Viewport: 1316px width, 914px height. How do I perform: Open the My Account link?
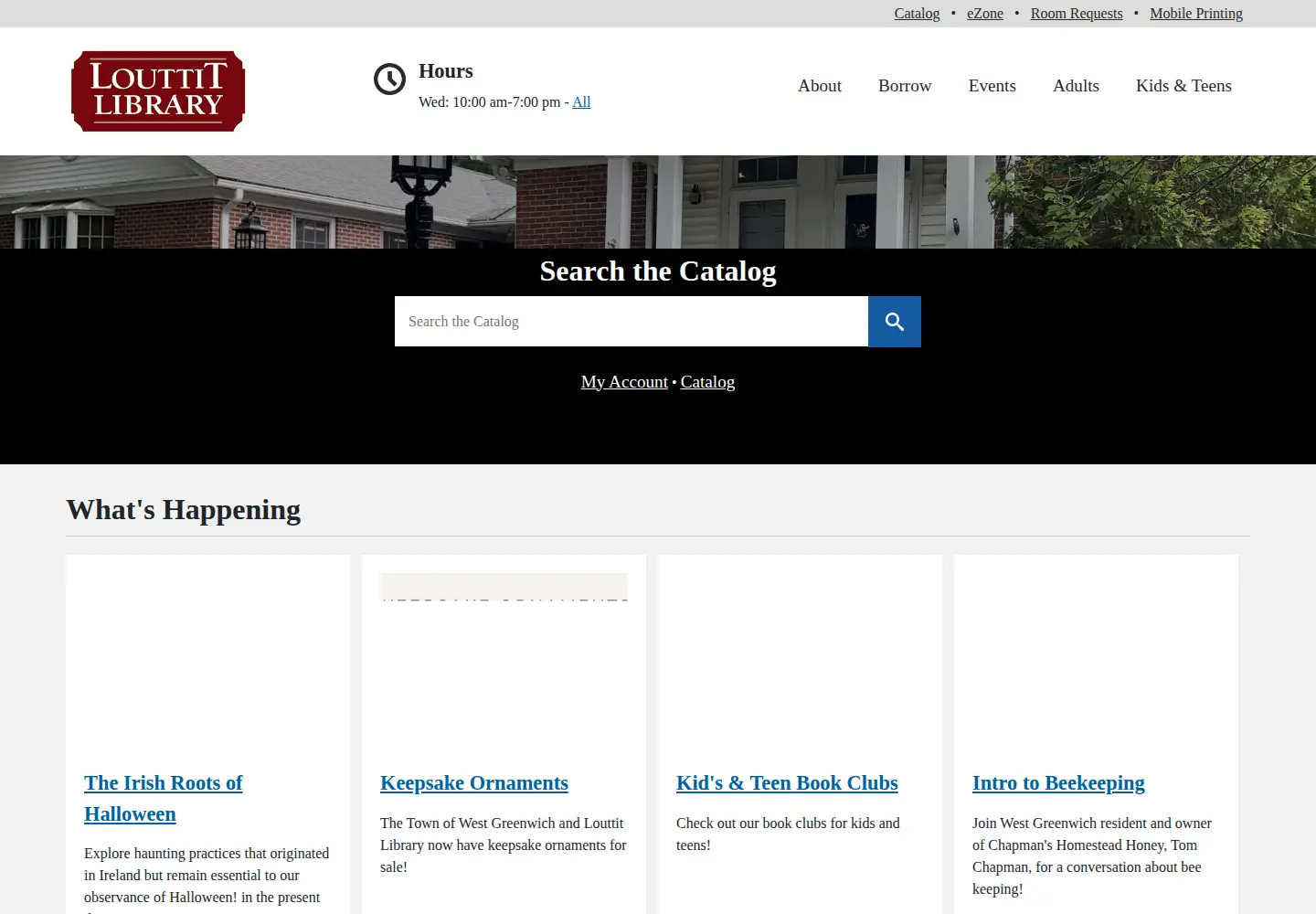click(x=624, y=382)
